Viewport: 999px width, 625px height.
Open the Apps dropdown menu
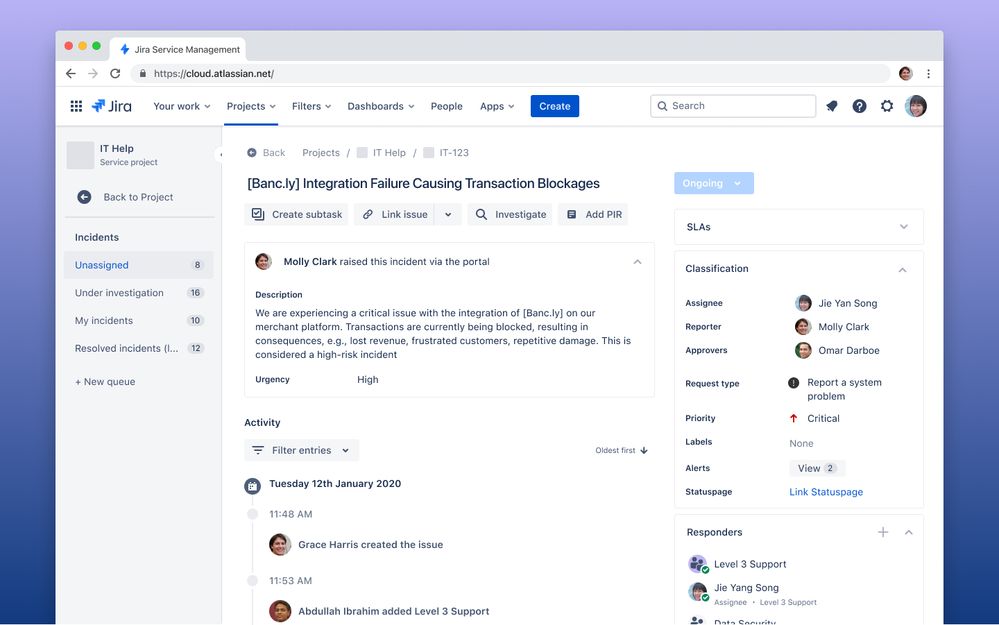tap(497, 106)
